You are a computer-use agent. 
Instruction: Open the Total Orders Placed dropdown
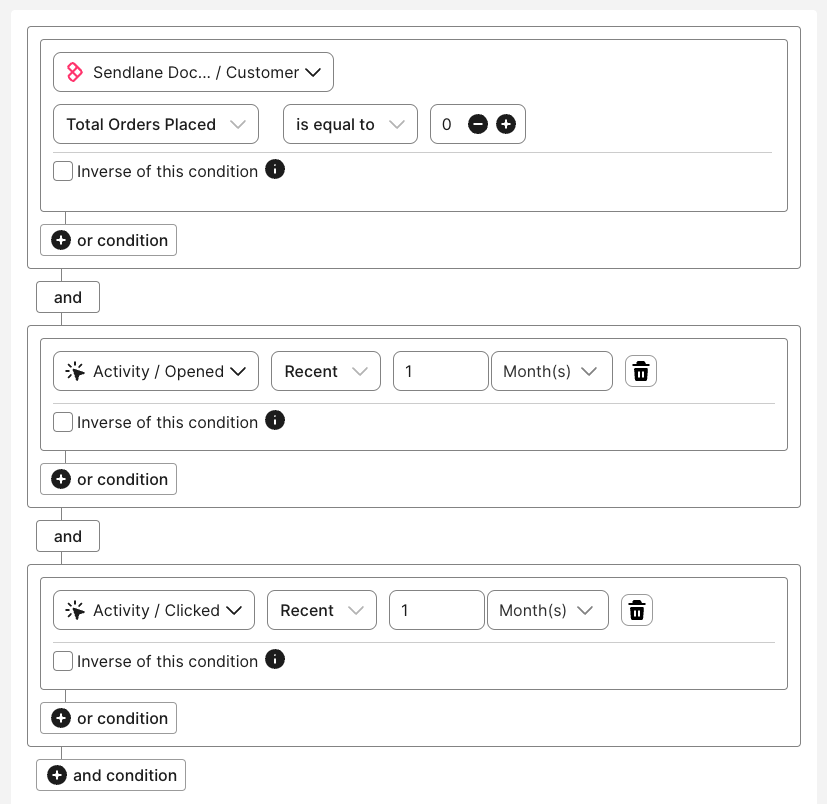coord(155,124)
